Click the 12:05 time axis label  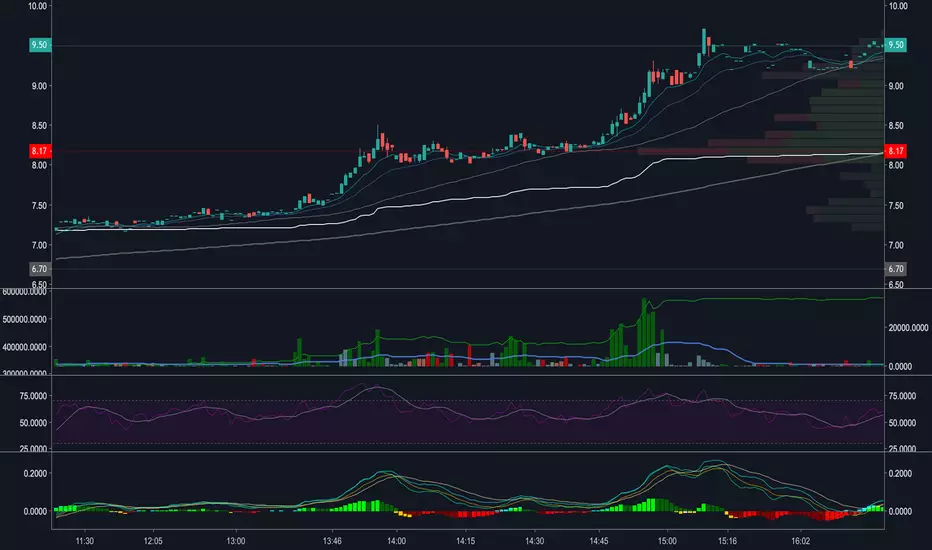(153, 541)
